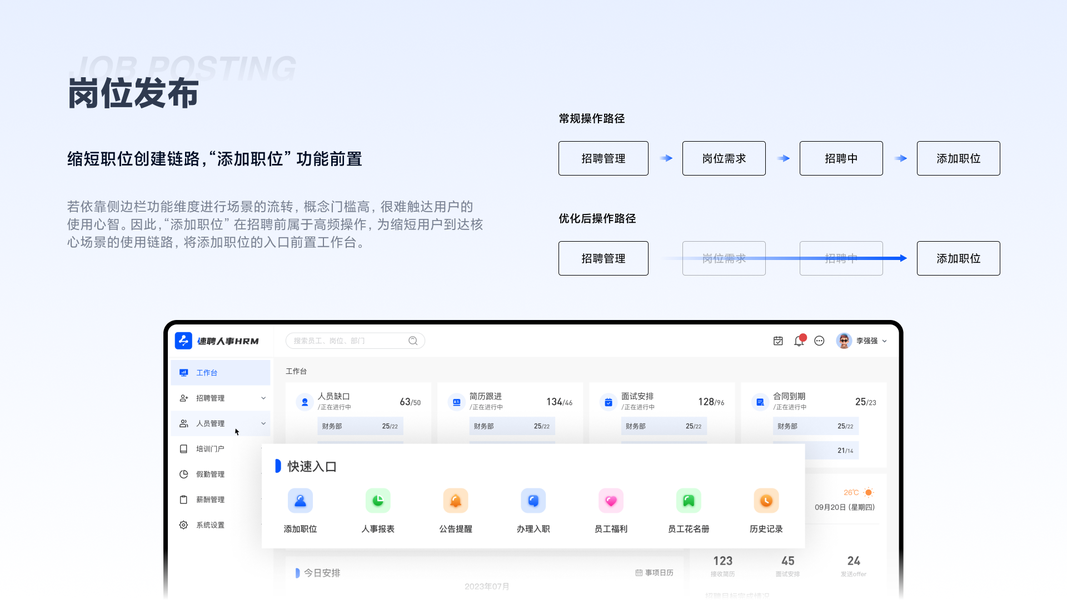The image size is (1067, 600).
Task: Open the 添加职位 quick entry icon
Action: click(300, 501)
